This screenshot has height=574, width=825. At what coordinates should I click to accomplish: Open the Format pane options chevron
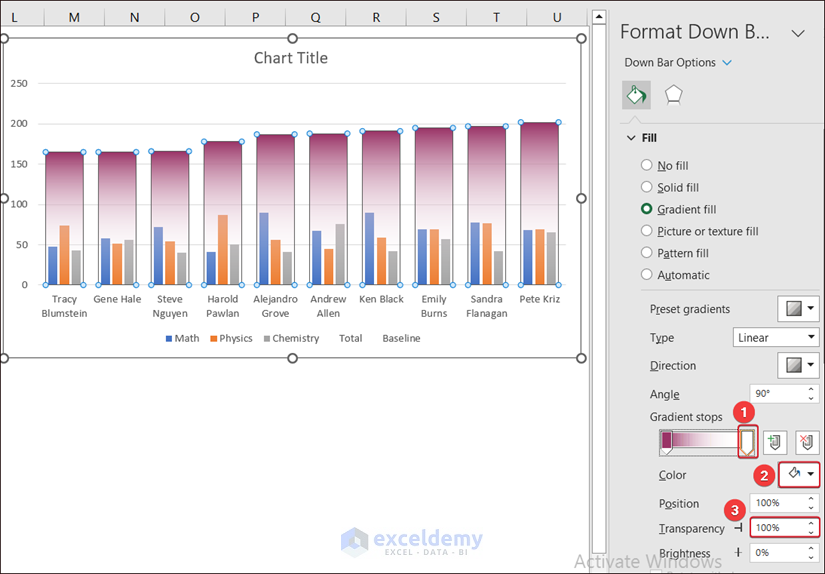pos(798,34)
